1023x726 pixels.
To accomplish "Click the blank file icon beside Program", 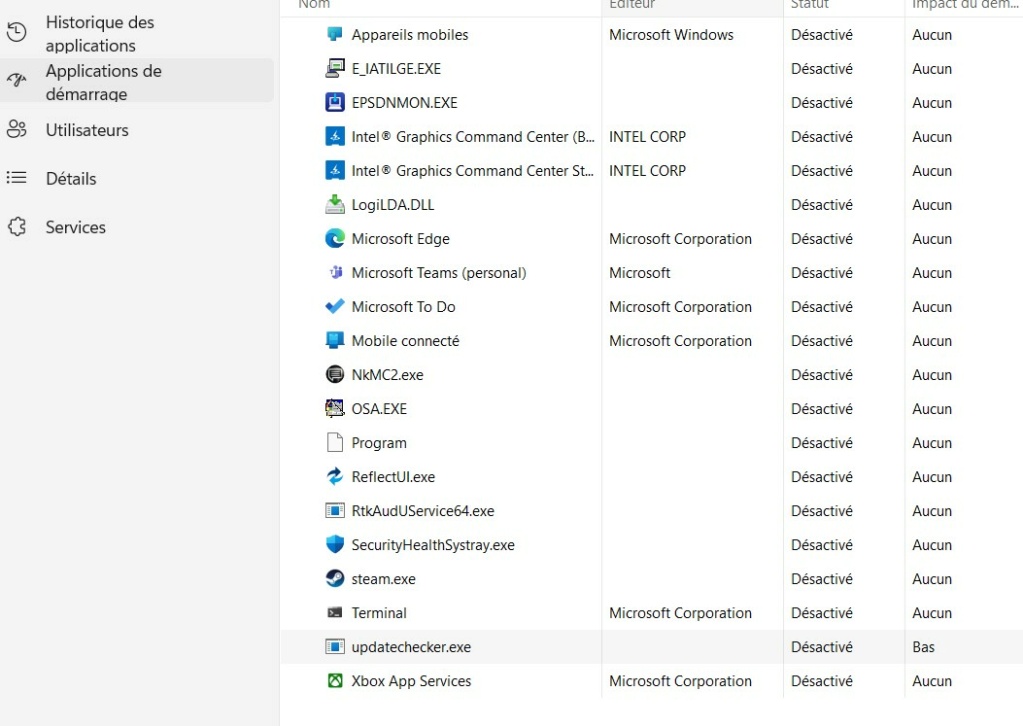I will pyautogui.click(x=335, y=442).
